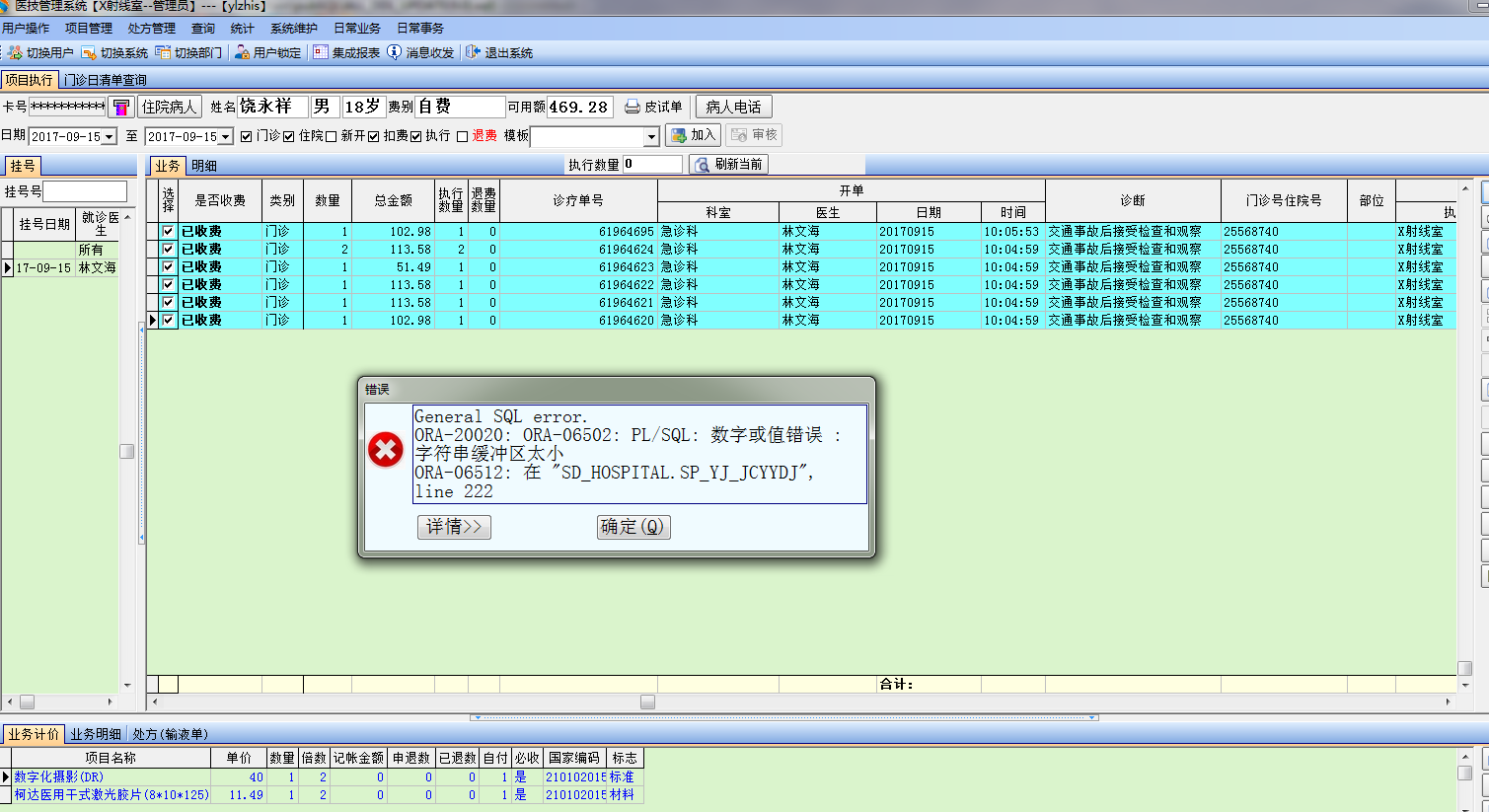Uncheck the row with order 61964620
This screenshot has width=1489, height=812.
coord(168,321)
